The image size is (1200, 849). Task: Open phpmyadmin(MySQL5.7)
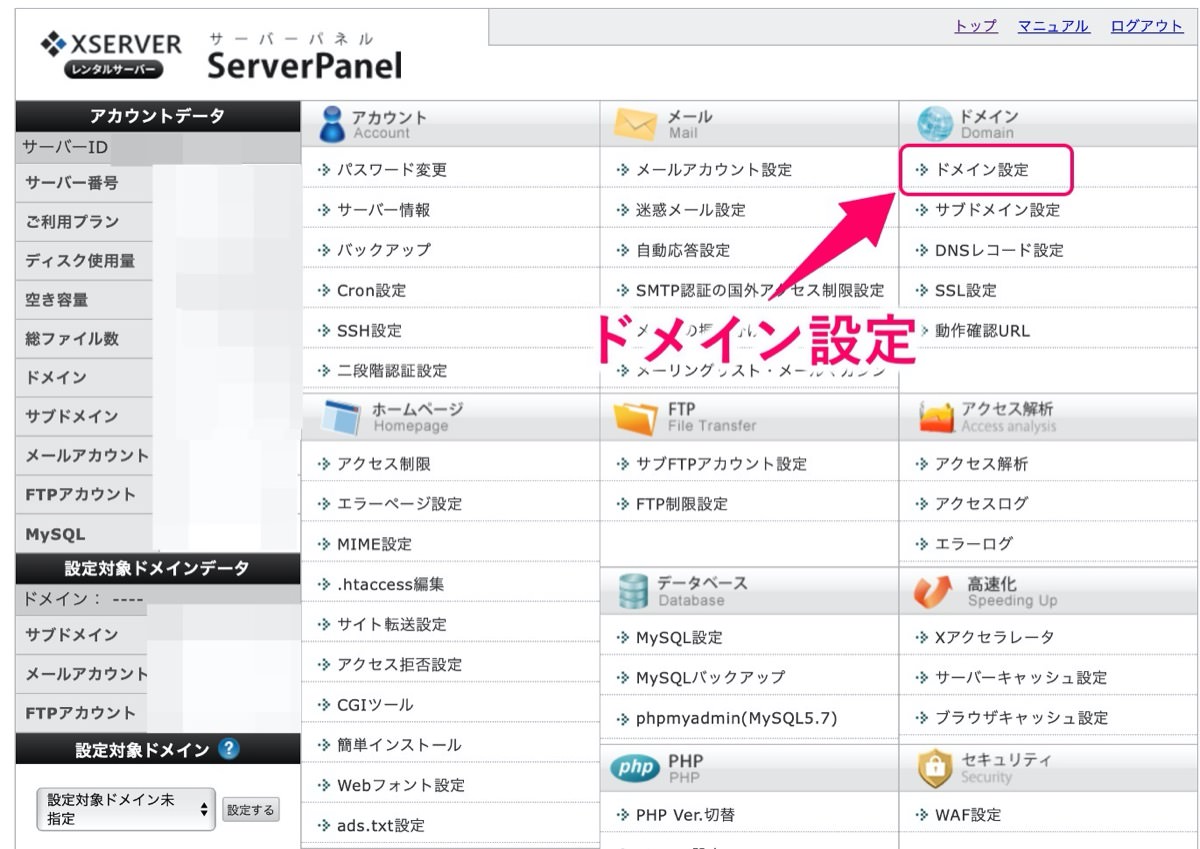(x=736, y=717)
